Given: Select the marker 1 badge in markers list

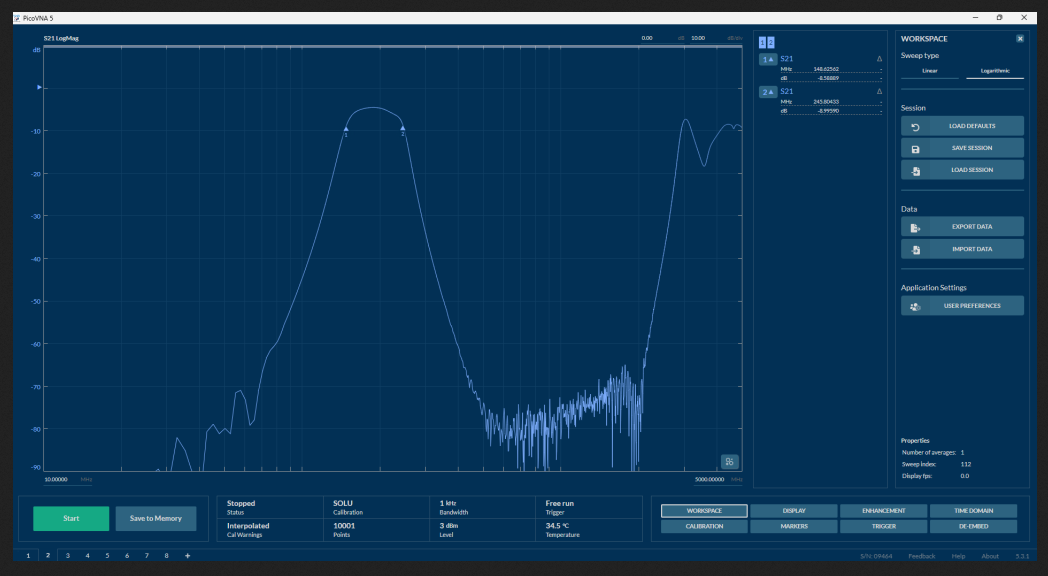Looking at the screenshot, I should tap(768, 59).
